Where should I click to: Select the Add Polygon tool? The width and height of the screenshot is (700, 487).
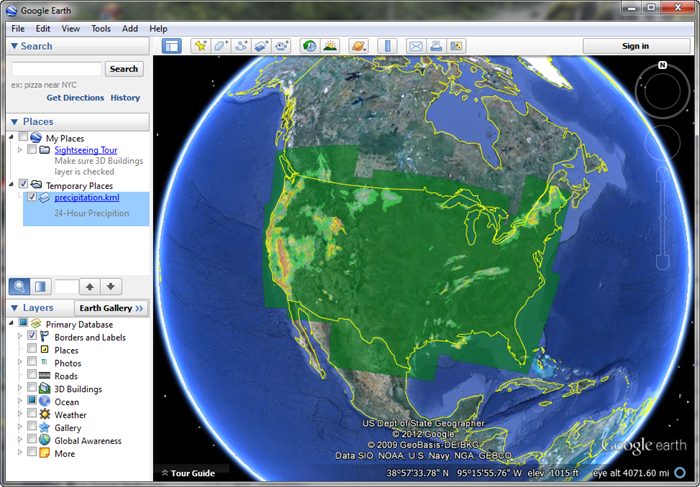(x=220, y=46)
